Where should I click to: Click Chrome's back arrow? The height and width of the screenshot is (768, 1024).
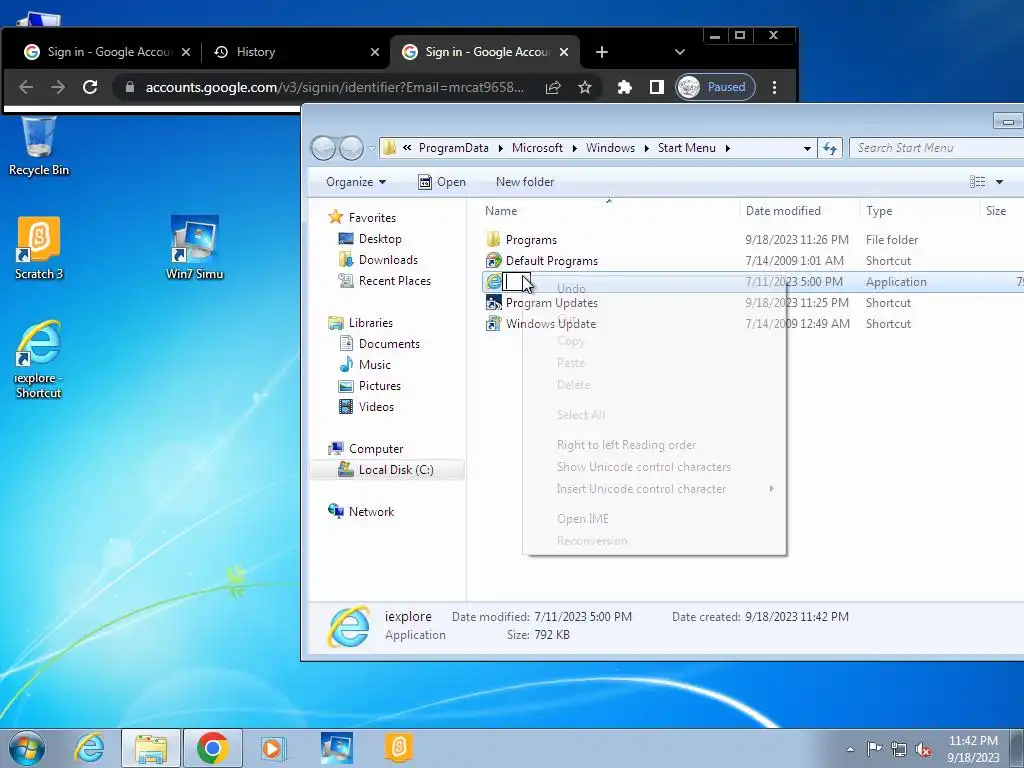pyautogui.click(x=26, y=87)
